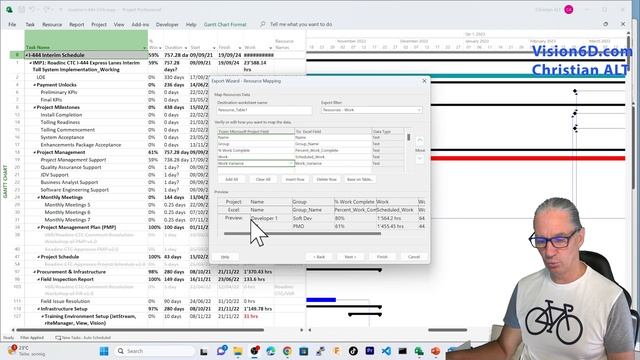
Task: Open Work Variance field dropdown in mapping
Action: pyautogui.click(x=291, y=163)
